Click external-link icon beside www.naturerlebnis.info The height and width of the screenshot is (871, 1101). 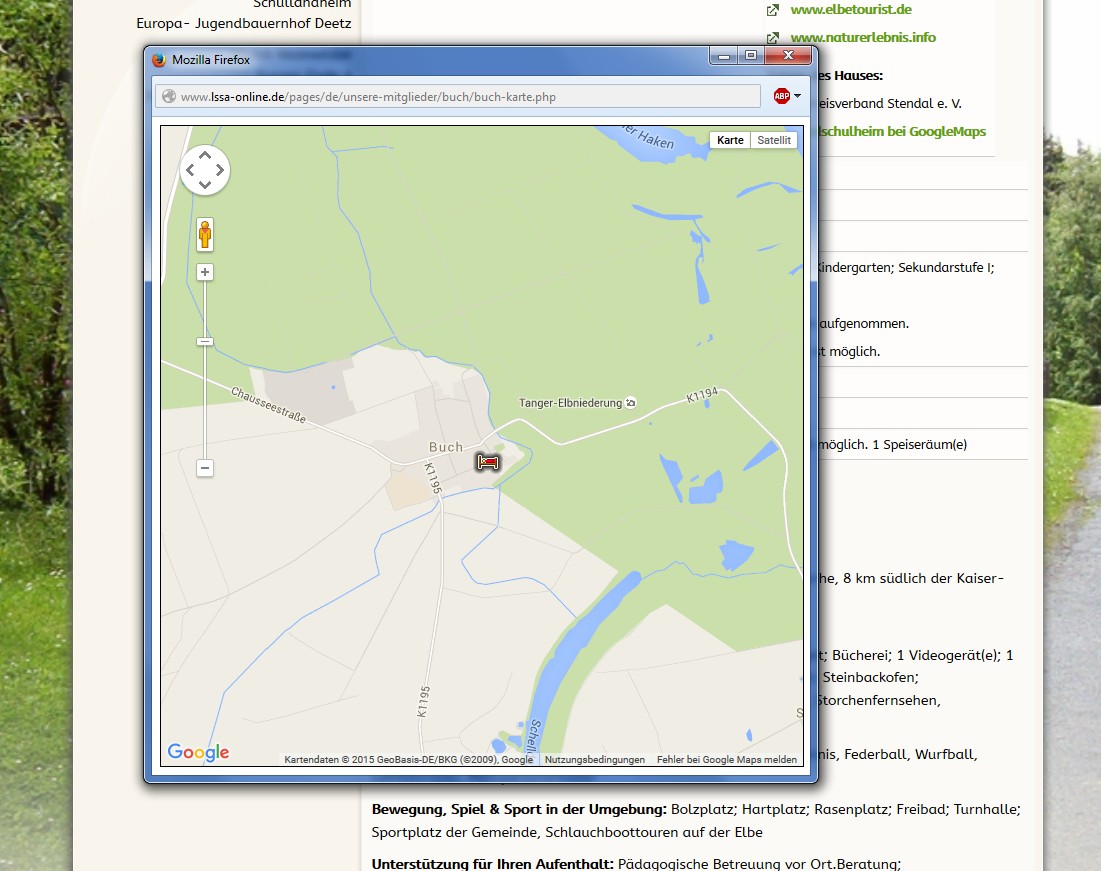pyautogui.click(x=772, y=38)
